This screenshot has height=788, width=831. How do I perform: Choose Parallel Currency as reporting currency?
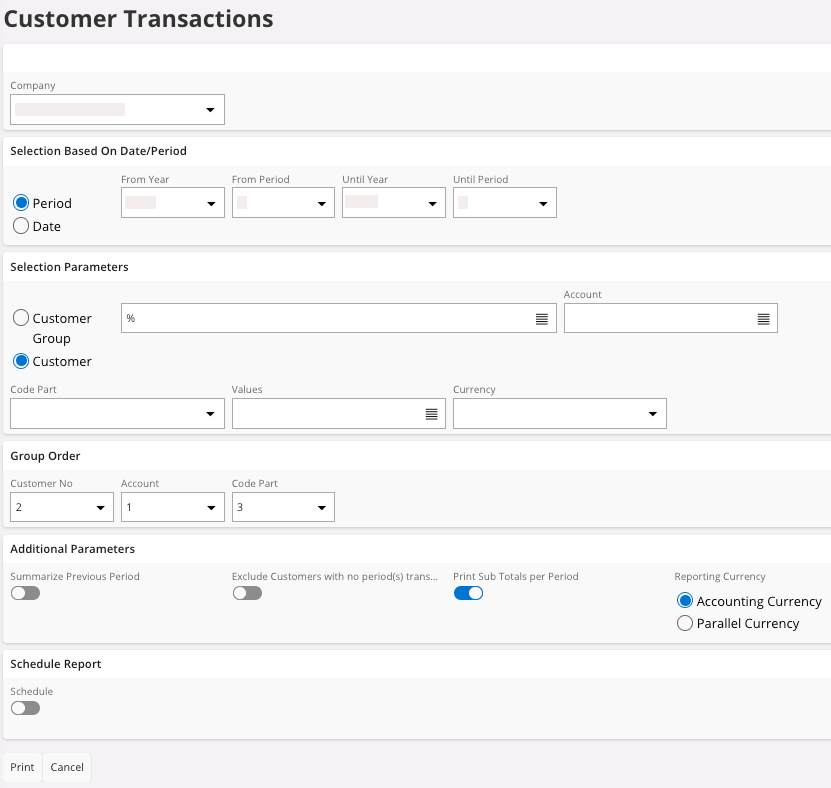click(685, 623)
